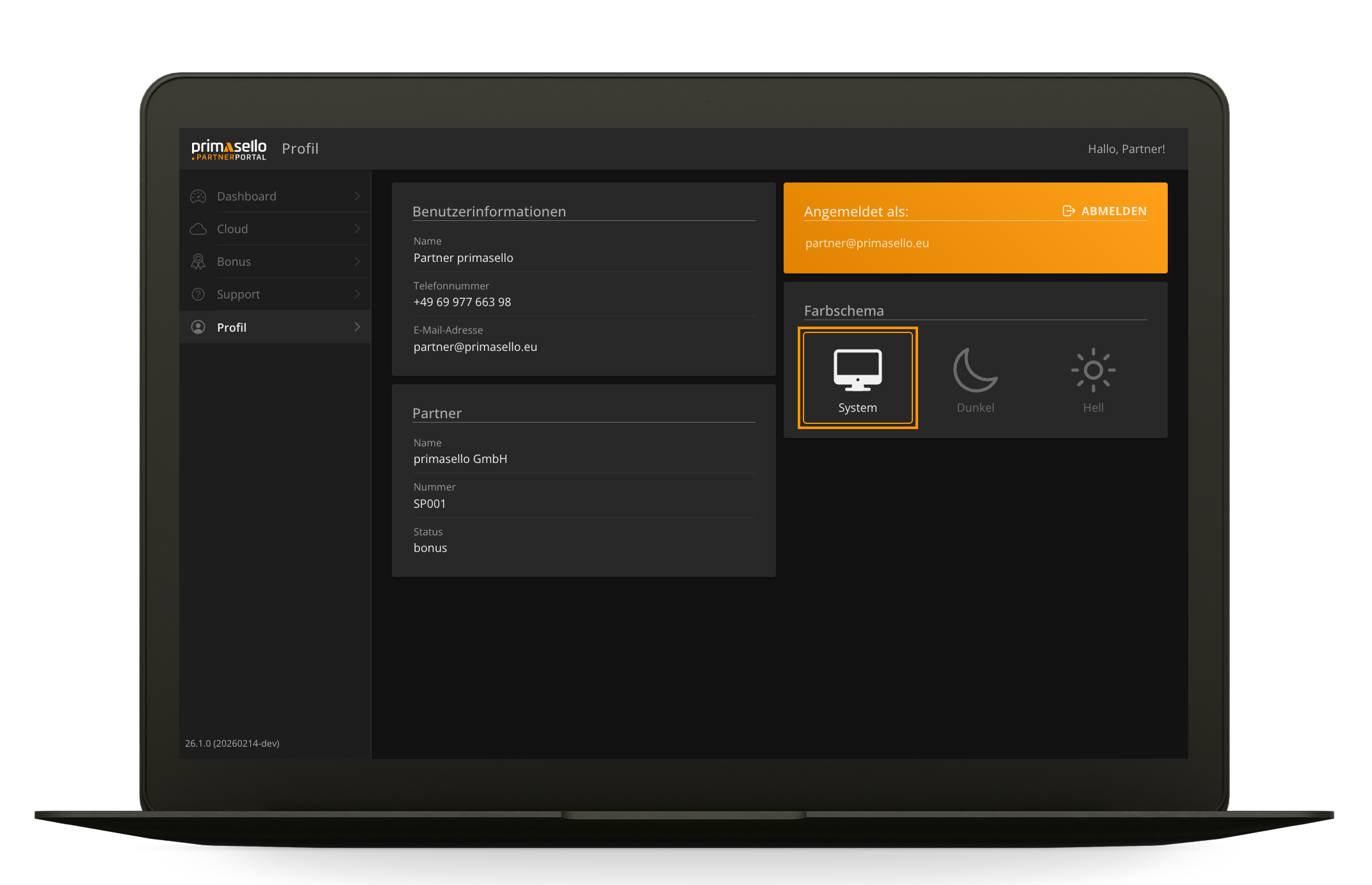1372x885 pixels.
Task: Click the Bonus award ribbon icon
Action: tap(198, 262)
